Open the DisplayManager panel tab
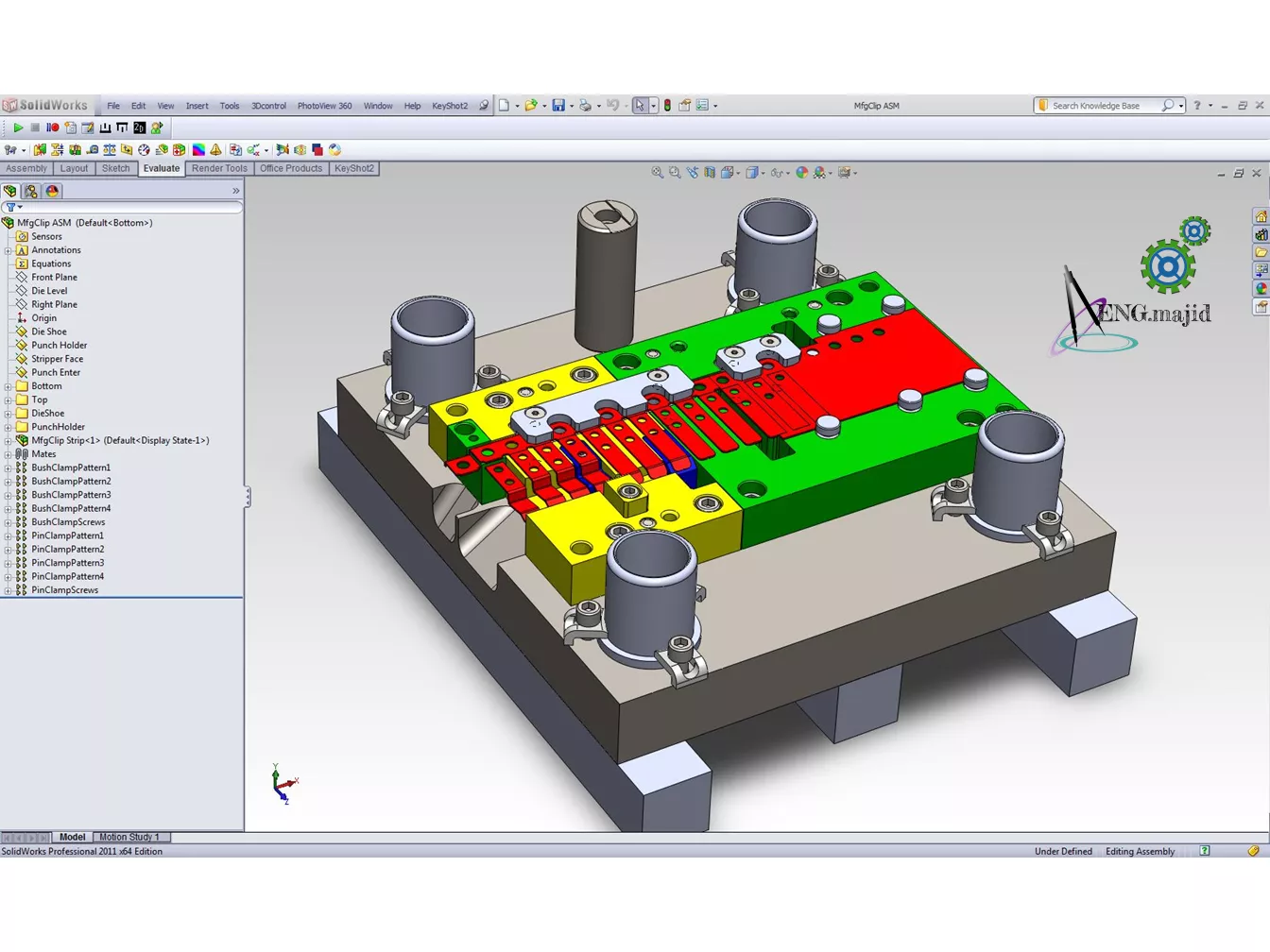 coord(52,191)
